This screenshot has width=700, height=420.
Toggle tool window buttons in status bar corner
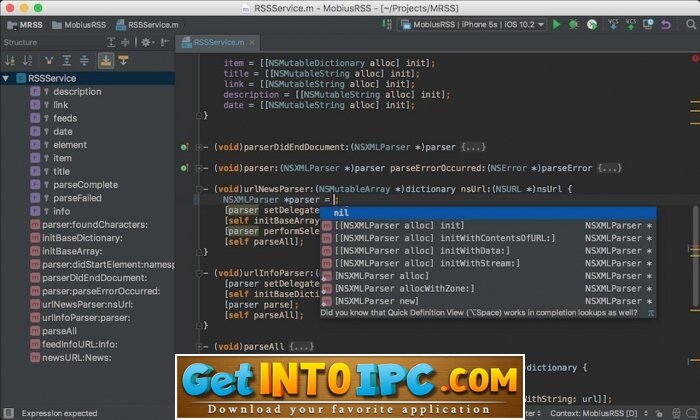coord(8,413)
